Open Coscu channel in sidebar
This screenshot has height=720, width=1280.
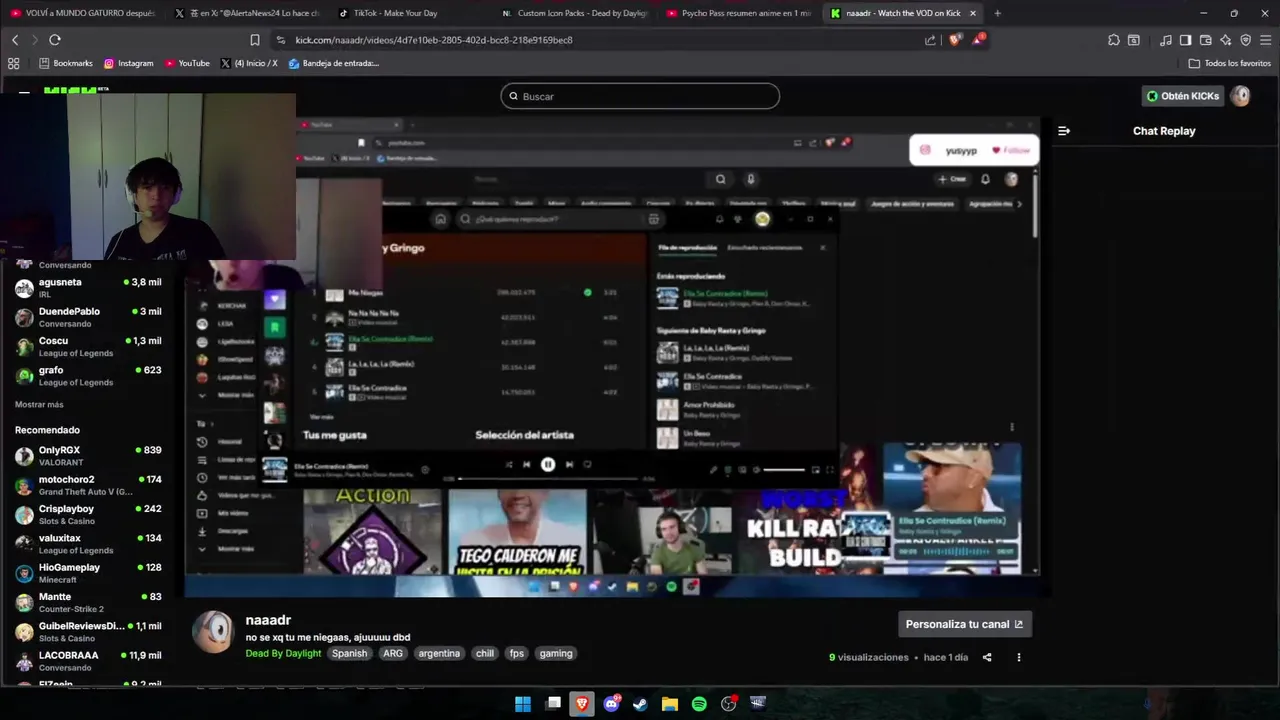tap(88, 346)
